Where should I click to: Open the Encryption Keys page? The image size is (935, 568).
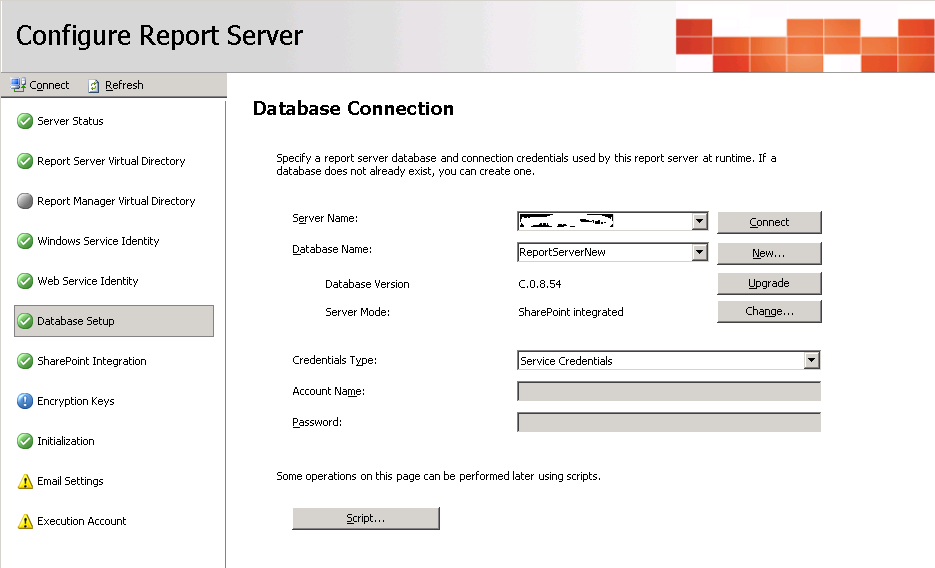(76, 401)
